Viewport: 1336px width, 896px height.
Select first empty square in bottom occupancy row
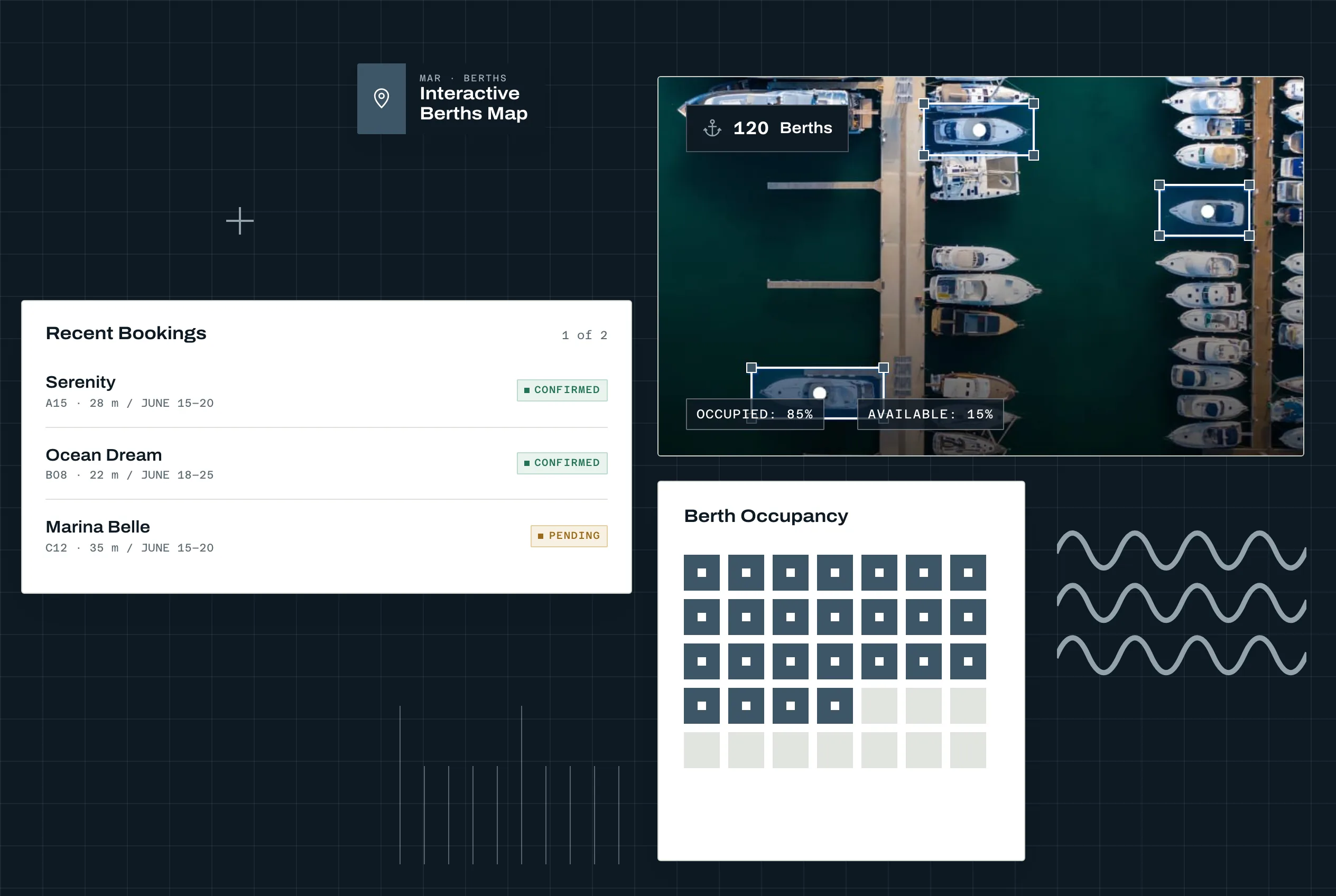point(701,750)
